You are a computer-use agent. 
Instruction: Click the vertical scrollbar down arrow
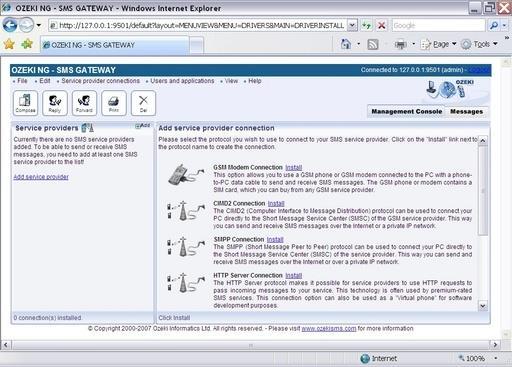point(483,306)
